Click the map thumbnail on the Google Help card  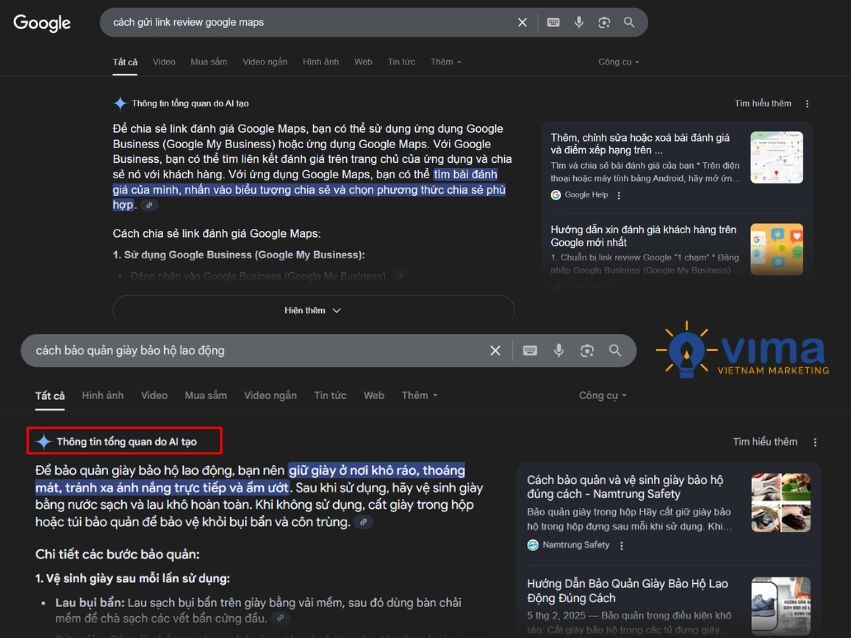tap(777, 157)
